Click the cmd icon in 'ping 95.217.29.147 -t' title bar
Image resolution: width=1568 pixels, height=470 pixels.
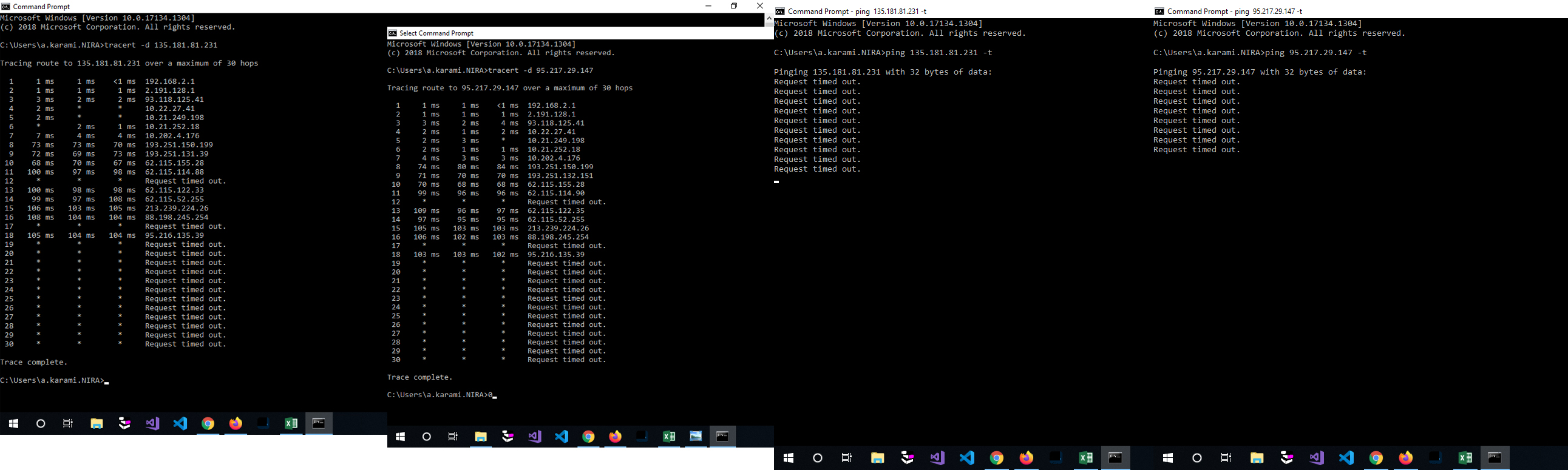[1159, 12]
